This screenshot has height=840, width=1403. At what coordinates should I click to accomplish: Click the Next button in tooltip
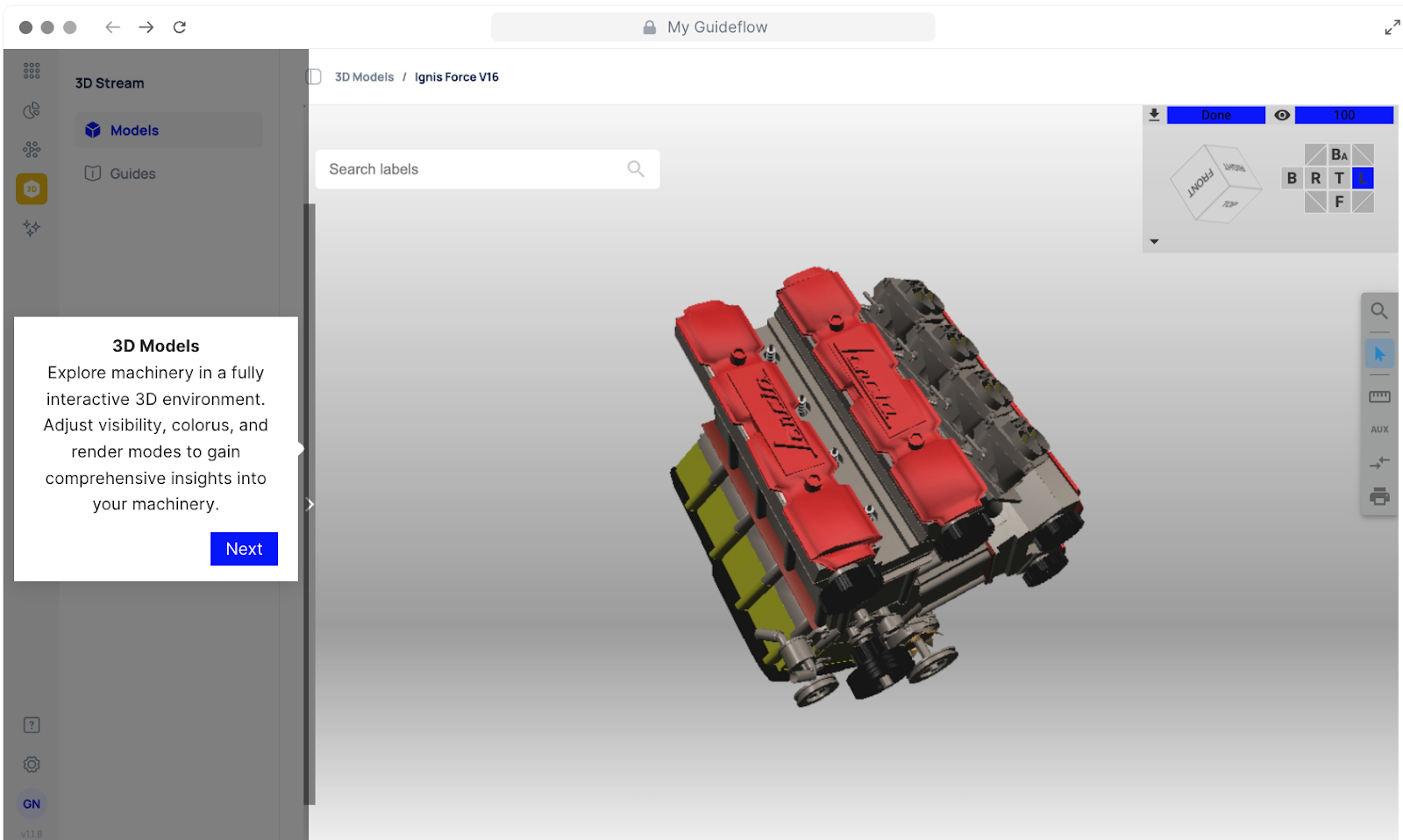244,549
